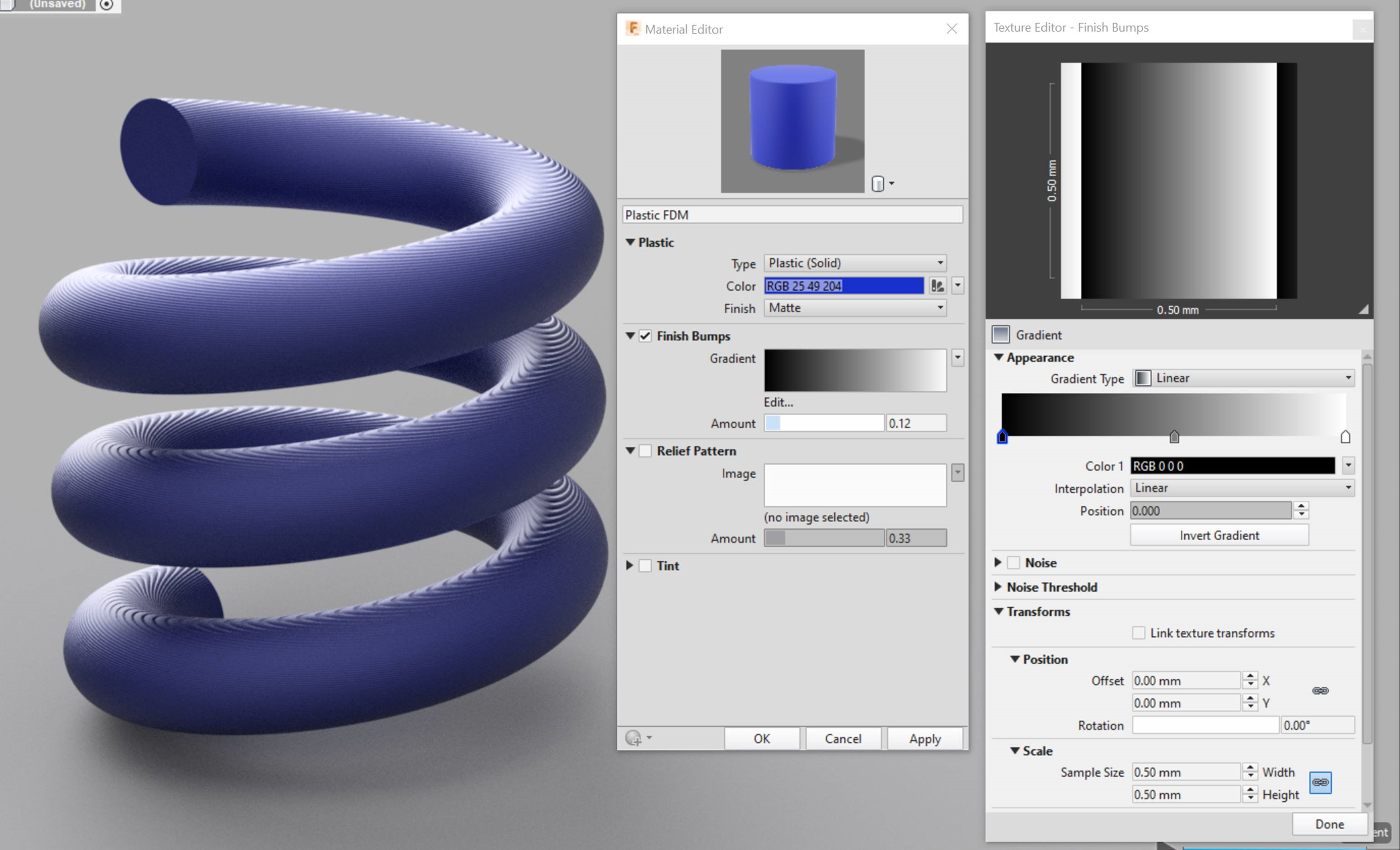
Task: Select the white gradient end stop marker
Action: [x=1345, y=437]
